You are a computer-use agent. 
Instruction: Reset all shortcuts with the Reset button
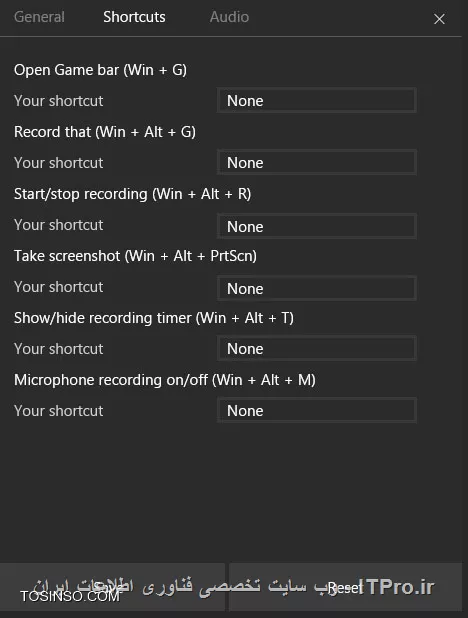[345, 587]
